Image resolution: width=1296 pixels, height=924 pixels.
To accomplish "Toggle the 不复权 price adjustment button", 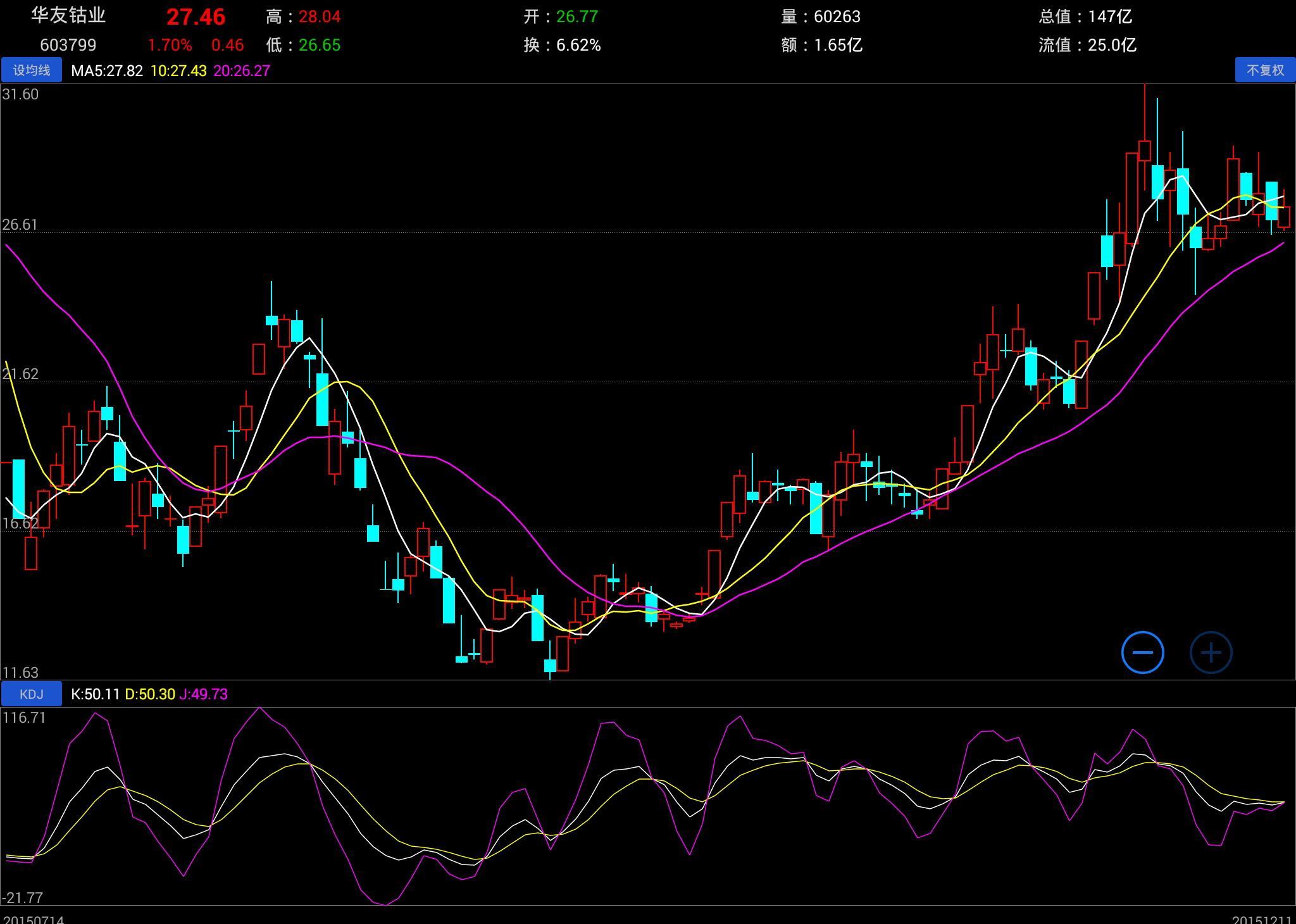I will pos(1265,70).
